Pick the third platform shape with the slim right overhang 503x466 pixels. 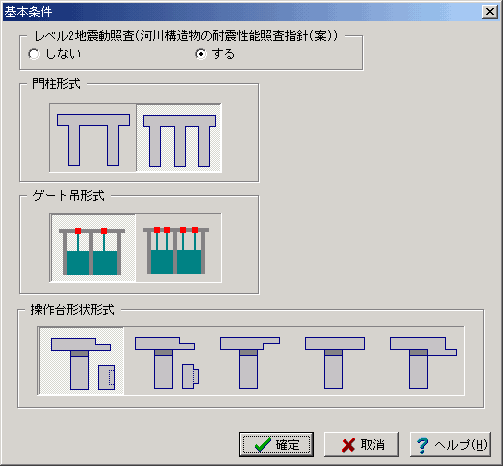(x=251, y=361)
